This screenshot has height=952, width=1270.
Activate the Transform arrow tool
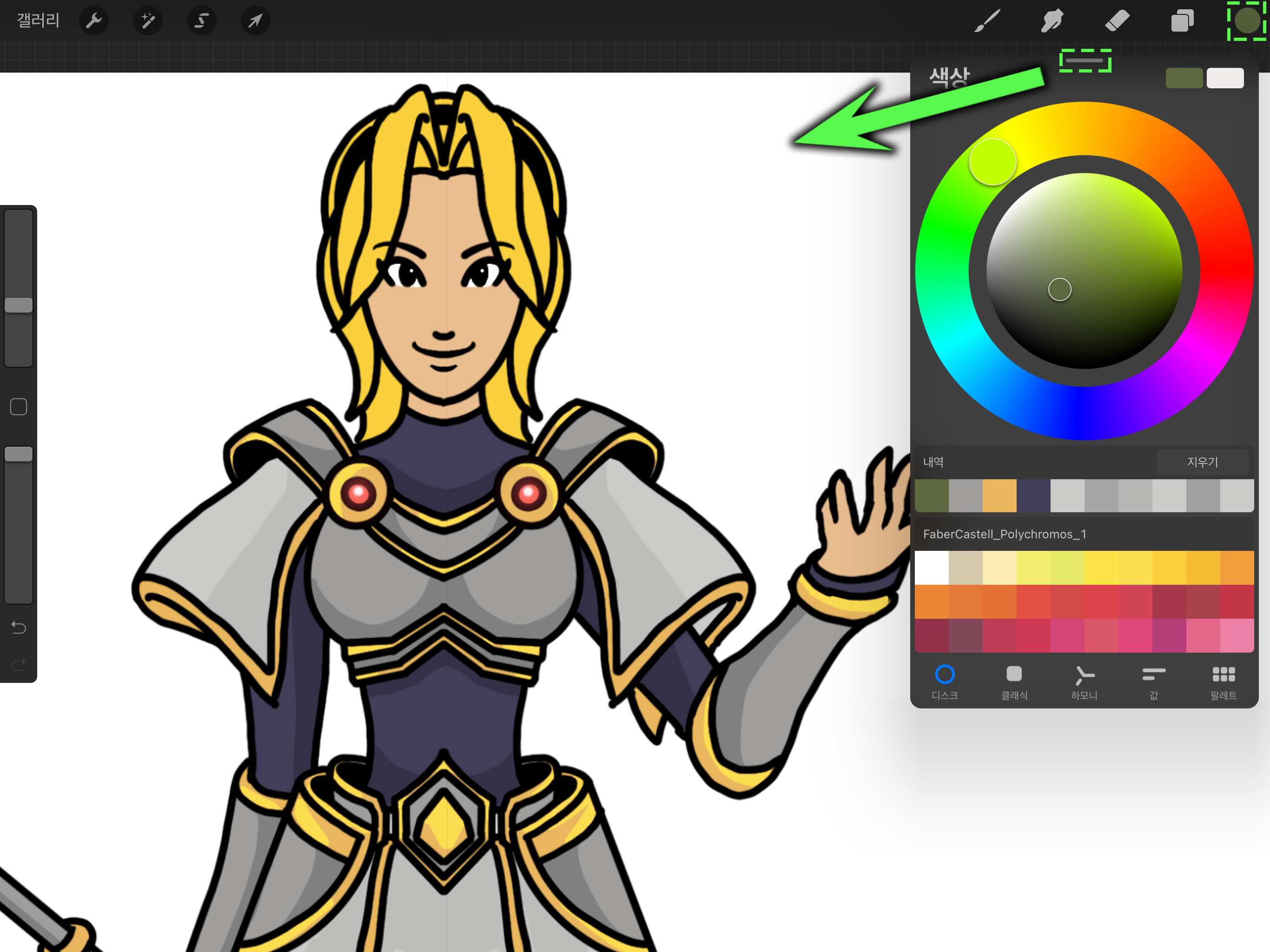(x=255, y=21)
